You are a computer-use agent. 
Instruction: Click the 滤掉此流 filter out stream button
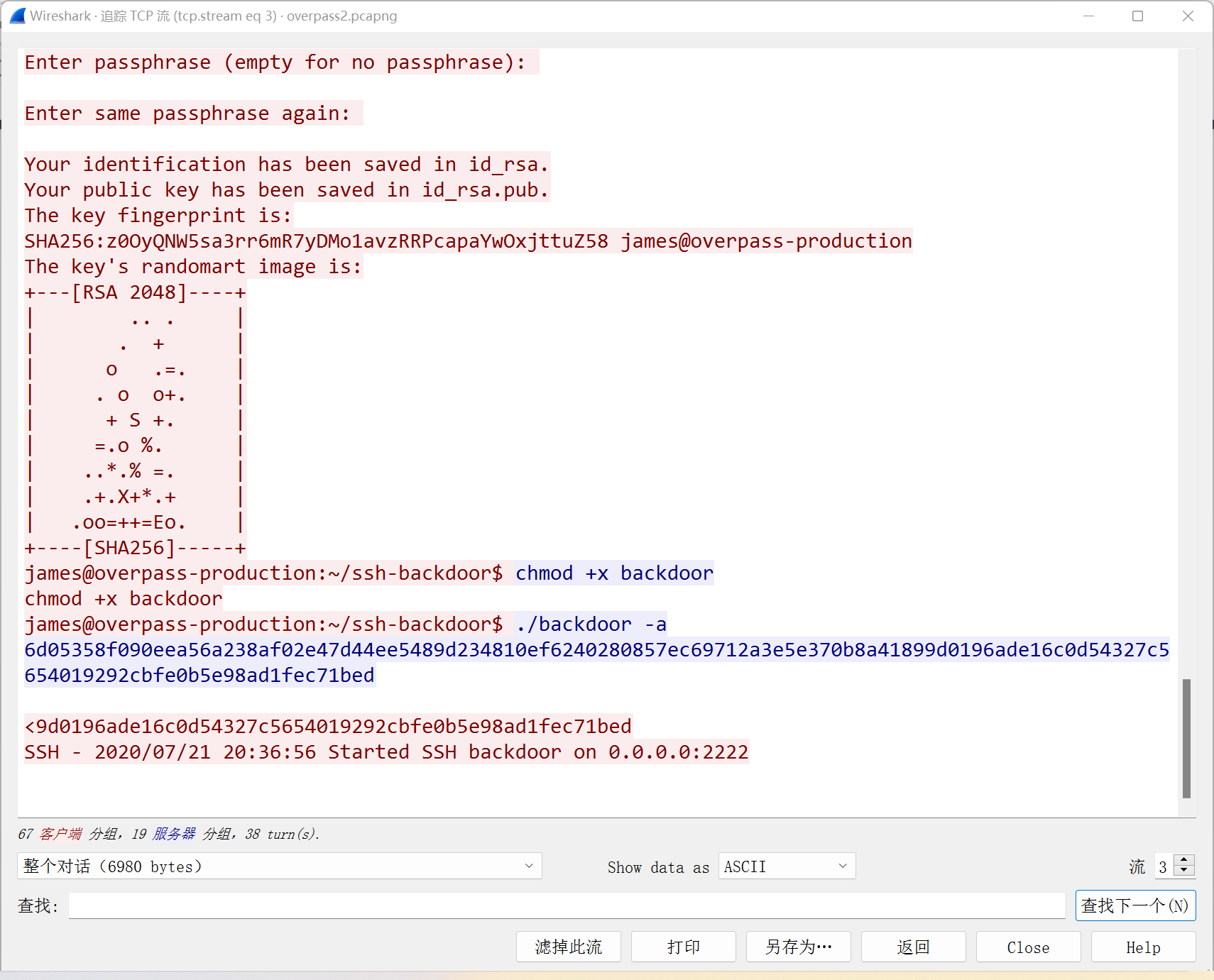click(x=568, y=947)
